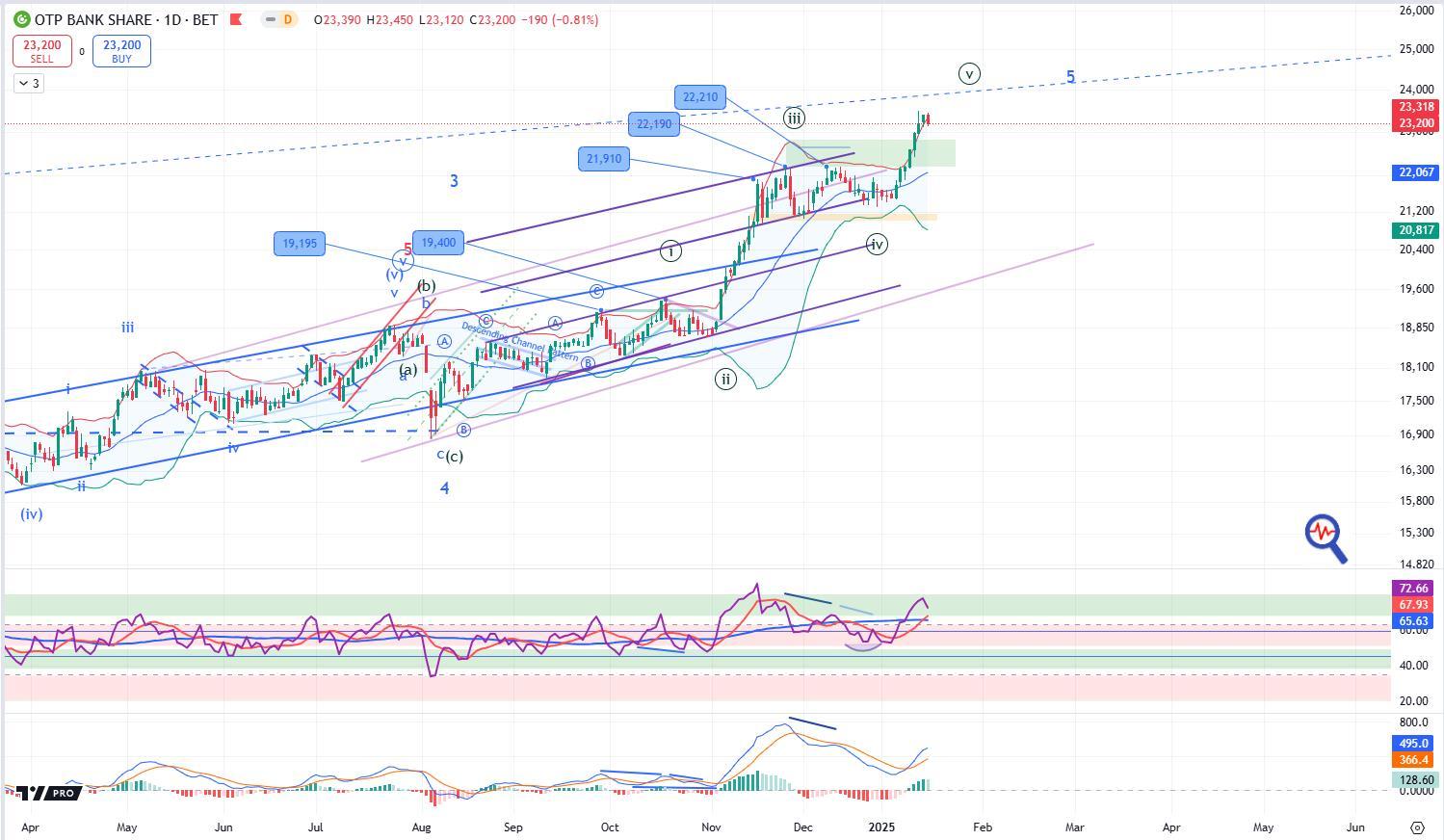Click the blue wave 3 label
Screen dimensions: 1444x840
coord(454,181)
